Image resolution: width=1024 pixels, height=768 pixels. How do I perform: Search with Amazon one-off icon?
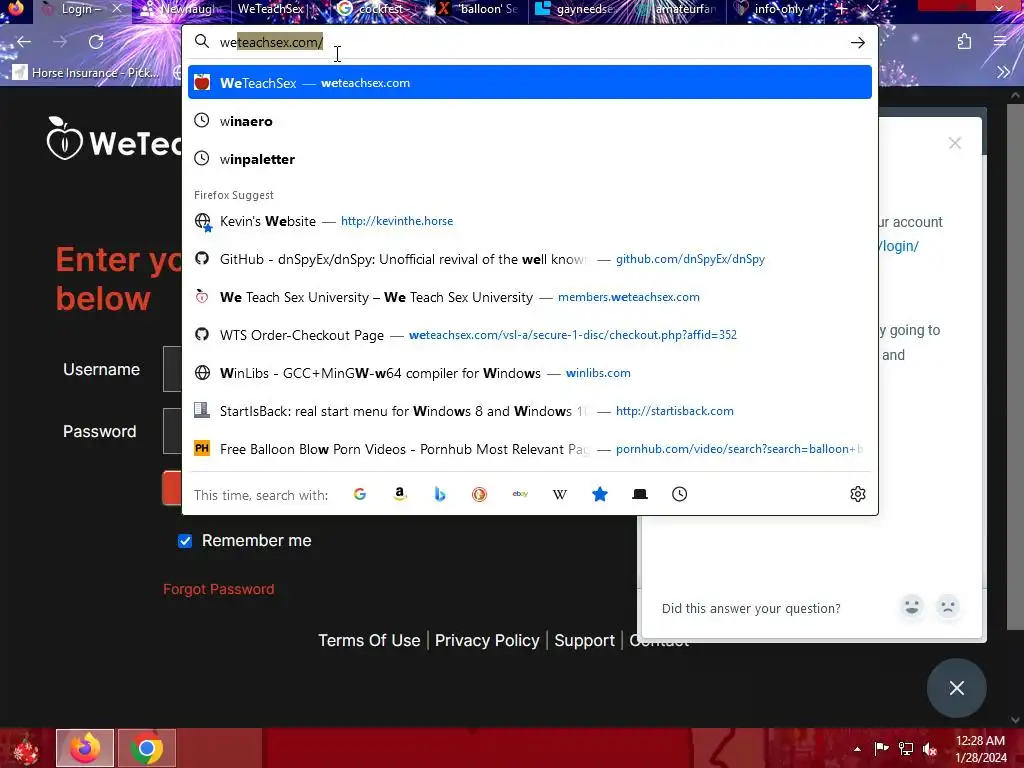coord(400,494)
